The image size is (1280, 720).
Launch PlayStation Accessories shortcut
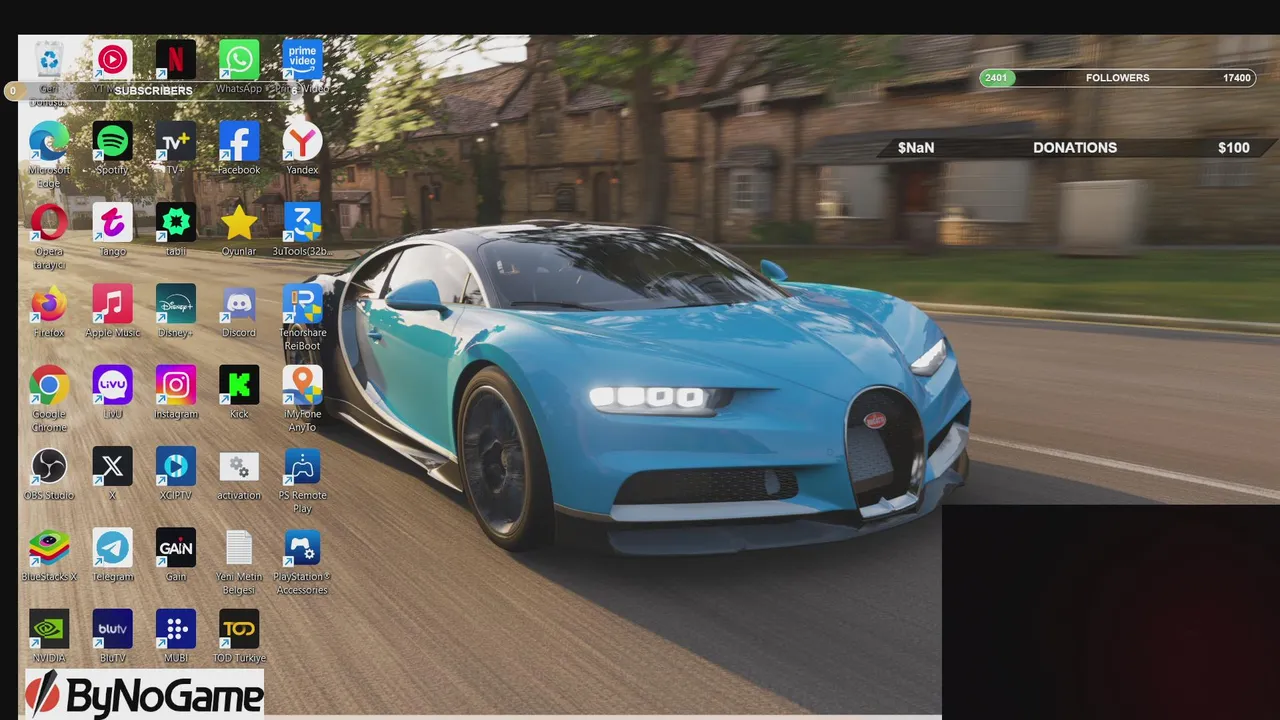302,547
